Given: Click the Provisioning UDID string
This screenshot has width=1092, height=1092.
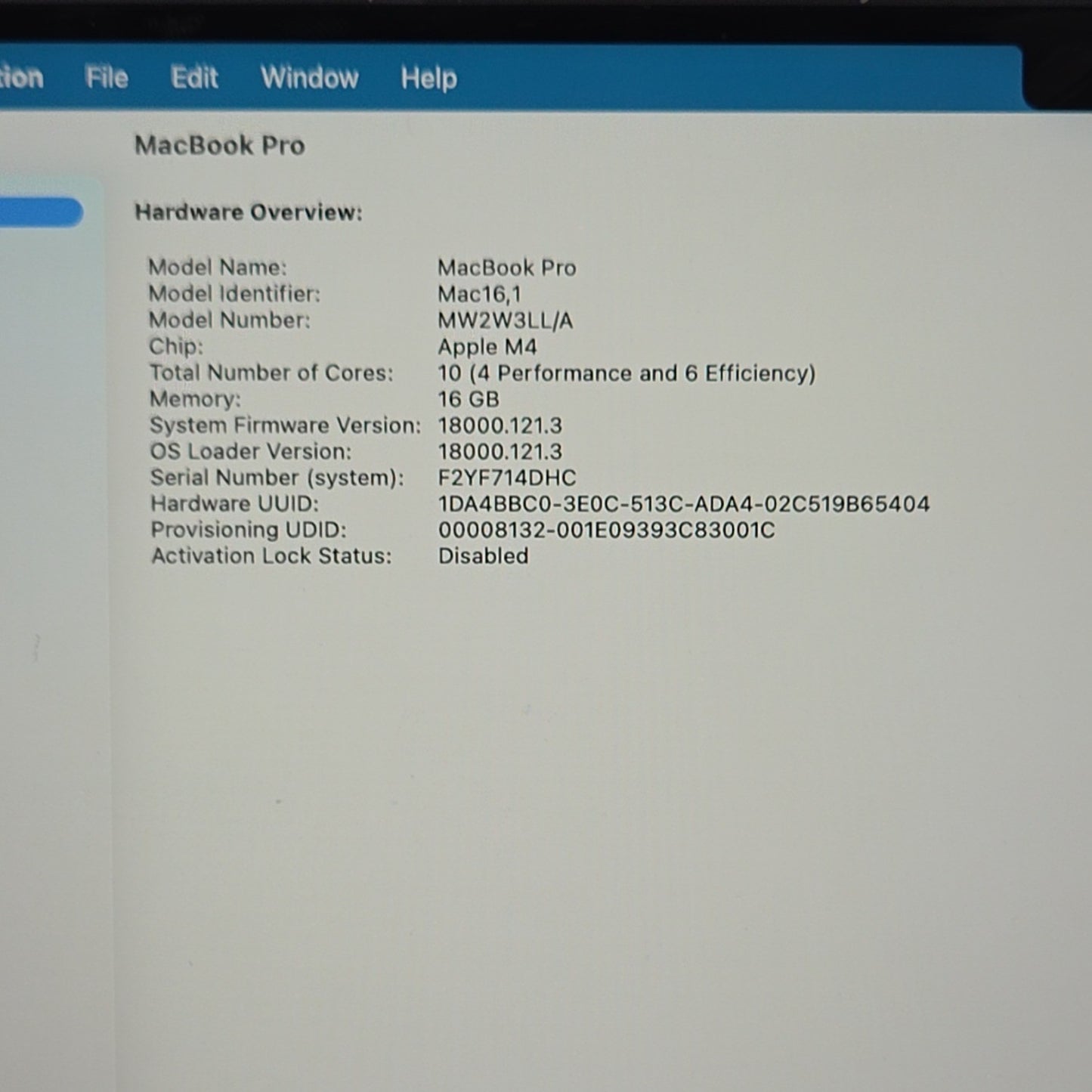Looking at the screenshot, I should [x=606, y=530].
